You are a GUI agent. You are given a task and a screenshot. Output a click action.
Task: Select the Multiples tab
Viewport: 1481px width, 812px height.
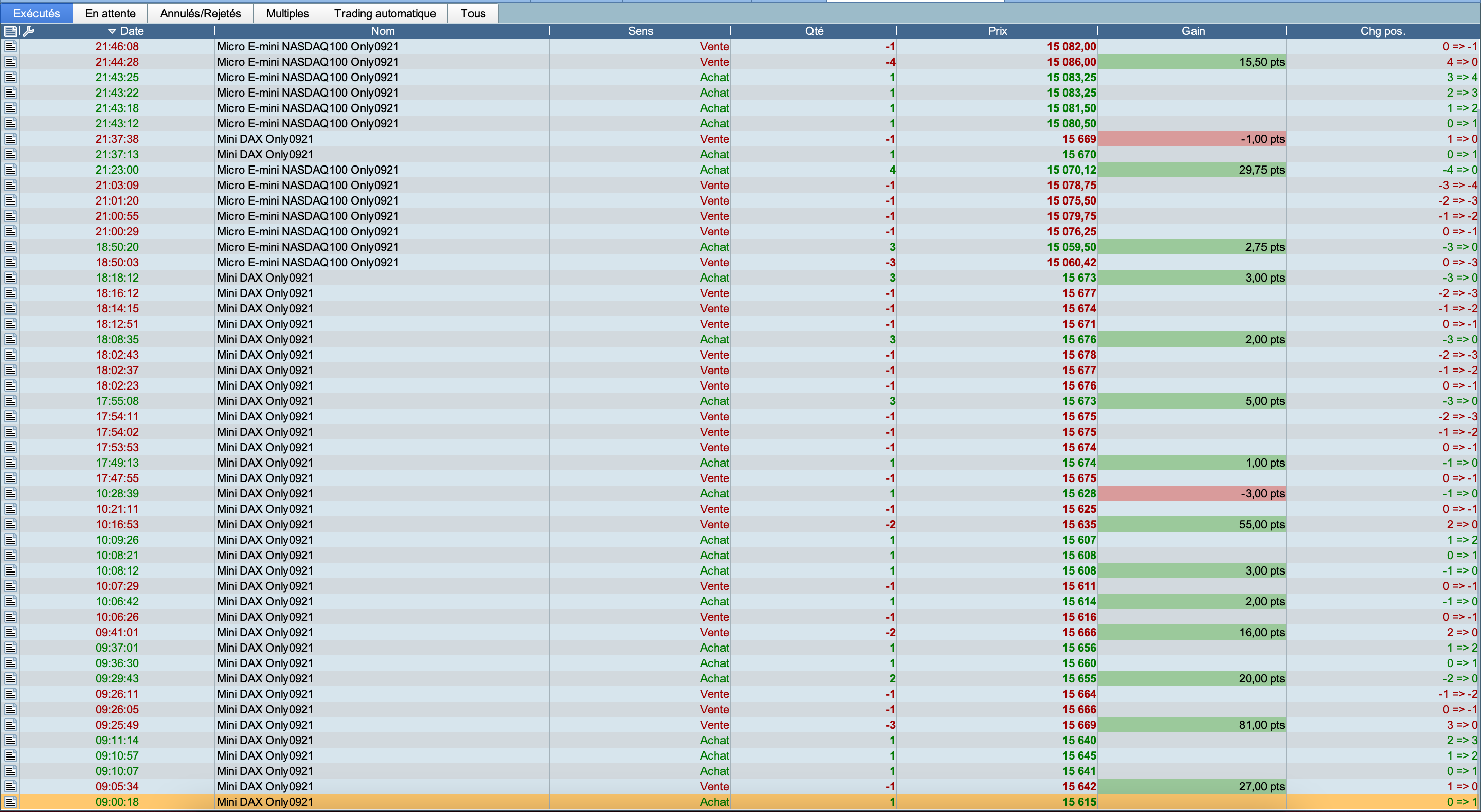(287, 13)
